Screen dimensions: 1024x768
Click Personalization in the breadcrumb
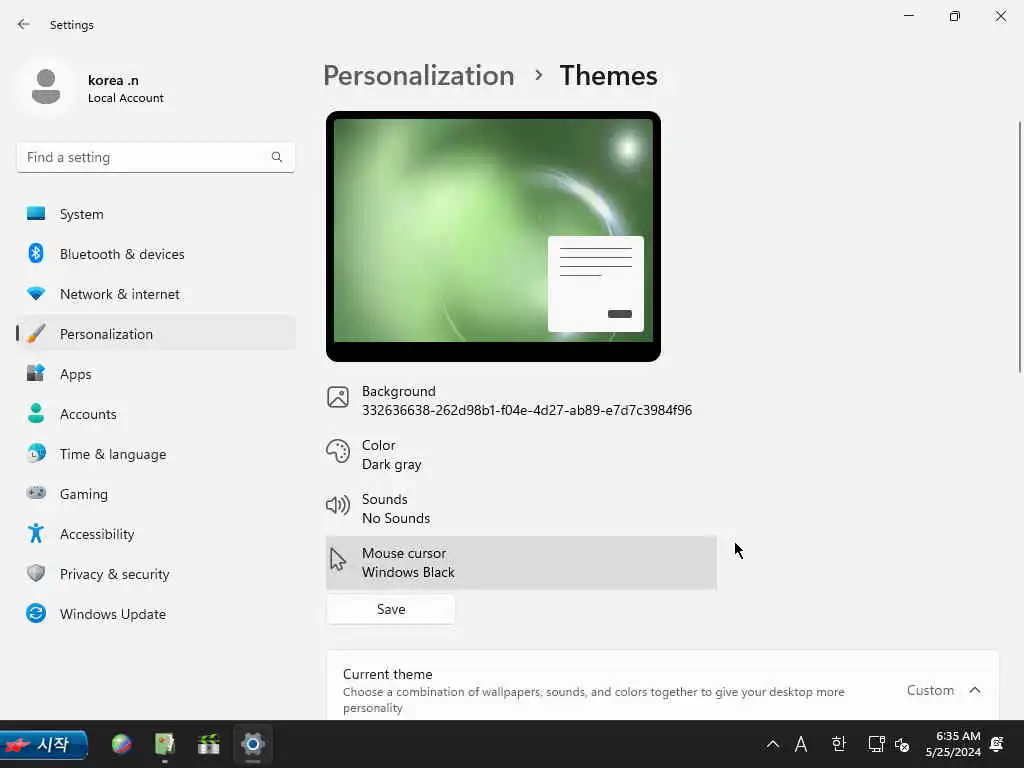[x=419, y=76]
